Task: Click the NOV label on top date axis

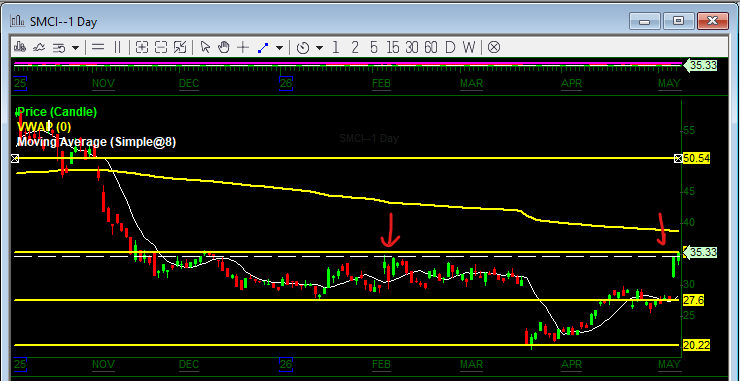Action: (103, 84)
